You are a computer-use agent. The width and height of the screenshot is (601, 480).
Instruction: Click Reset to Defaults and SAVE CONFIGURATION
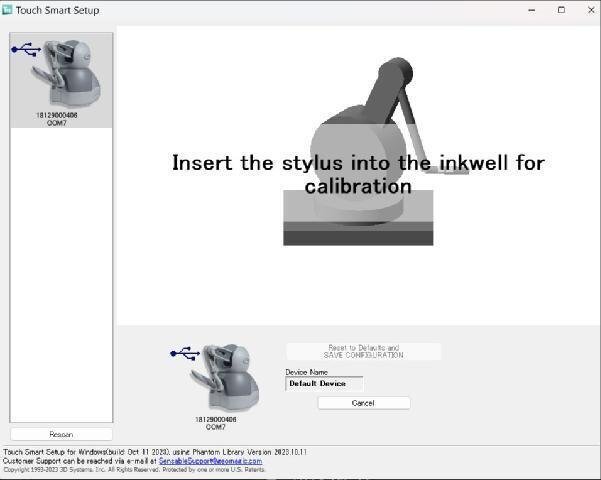point(364,352)
